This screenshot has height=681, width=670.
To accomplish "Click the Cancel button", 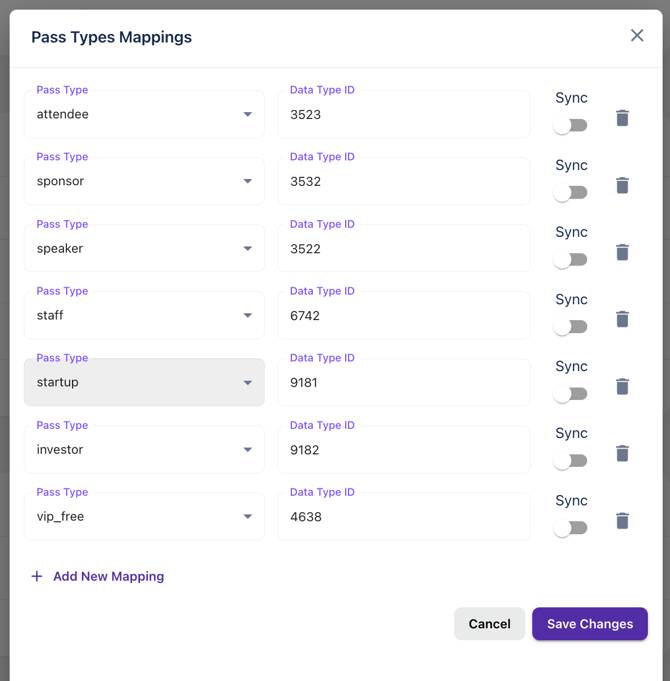I will tap(489, 624).
